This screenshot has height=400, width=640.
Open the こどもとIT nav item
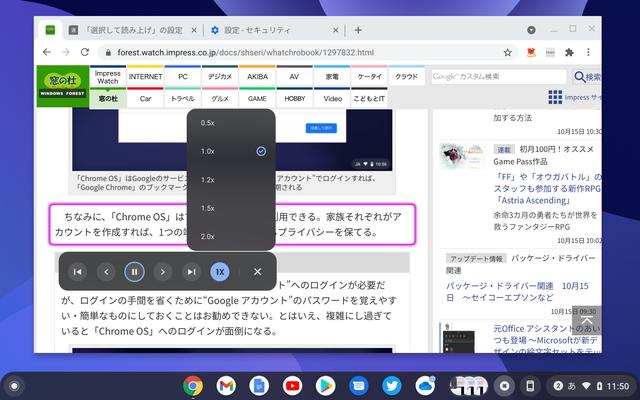coord(369,98)
